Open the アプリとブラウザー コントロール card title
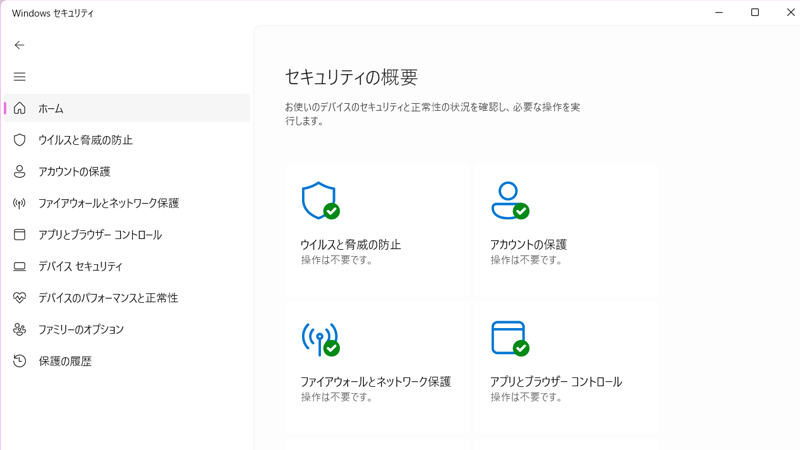The height and width of the screenshot is (450, 800). pyautogui.click(x=556, y=382)
